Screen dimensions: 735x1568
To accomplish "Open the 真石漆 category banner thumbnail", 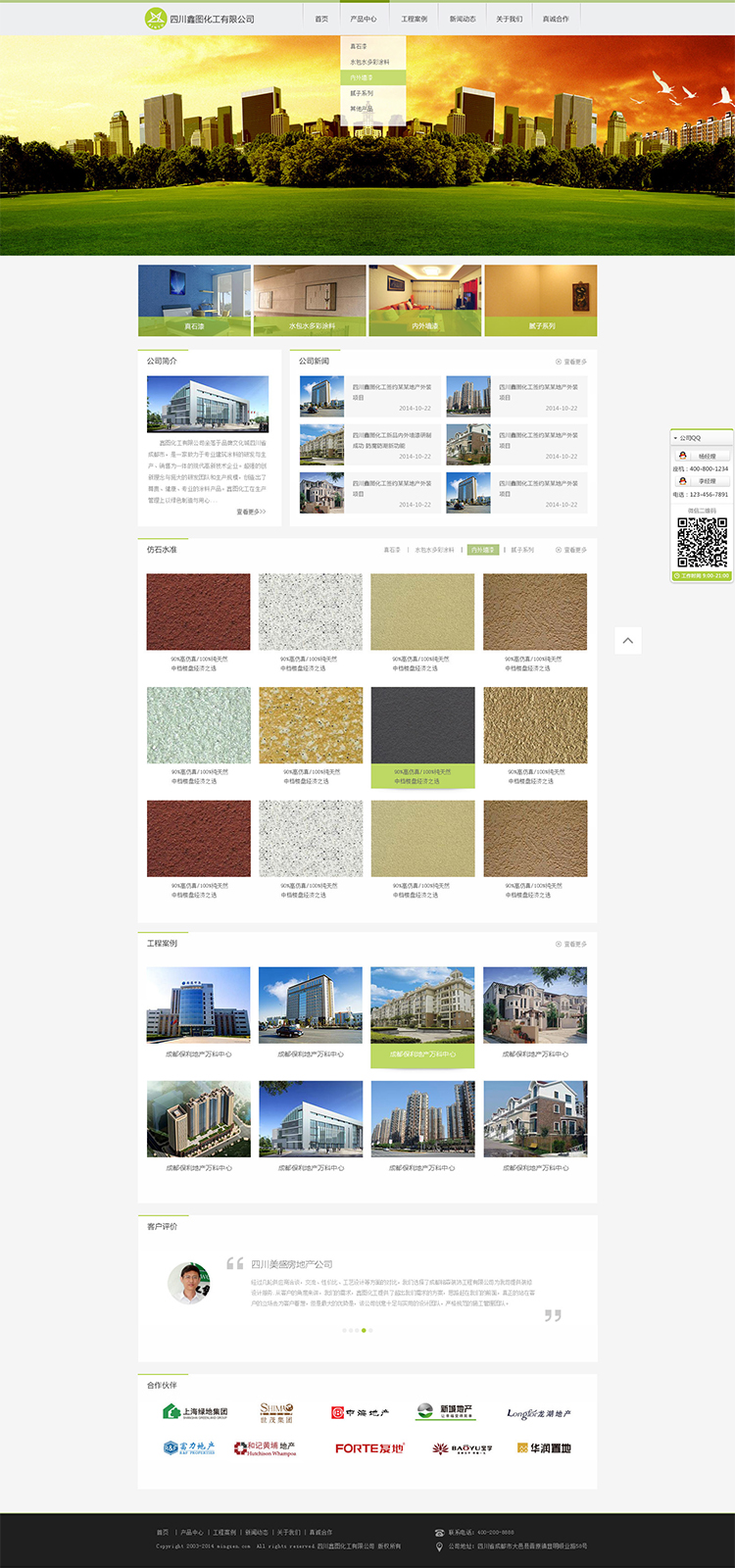I will tap(194, 301).
